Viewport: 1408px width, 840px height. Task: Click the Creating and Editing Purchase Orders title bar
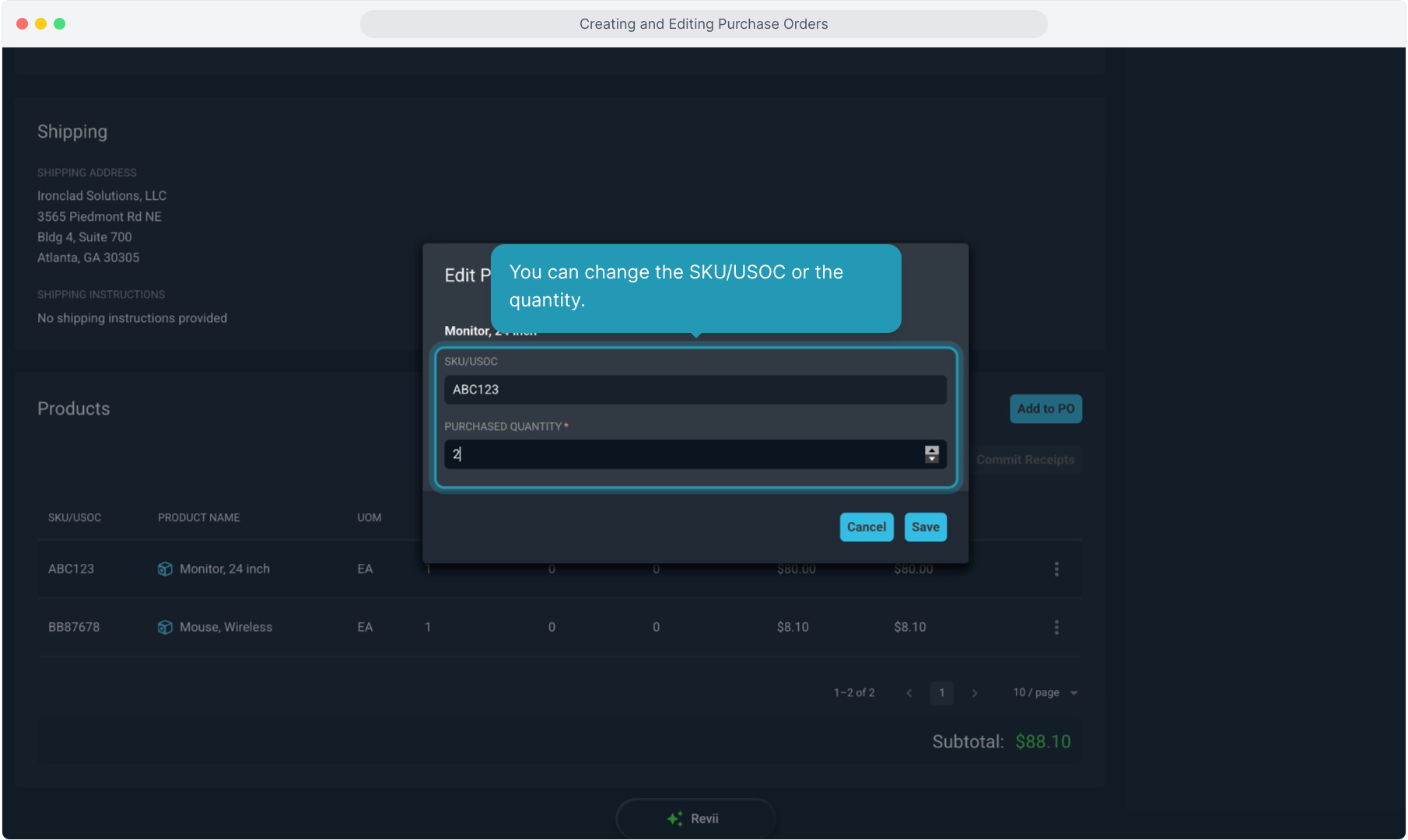coord(703,24)
